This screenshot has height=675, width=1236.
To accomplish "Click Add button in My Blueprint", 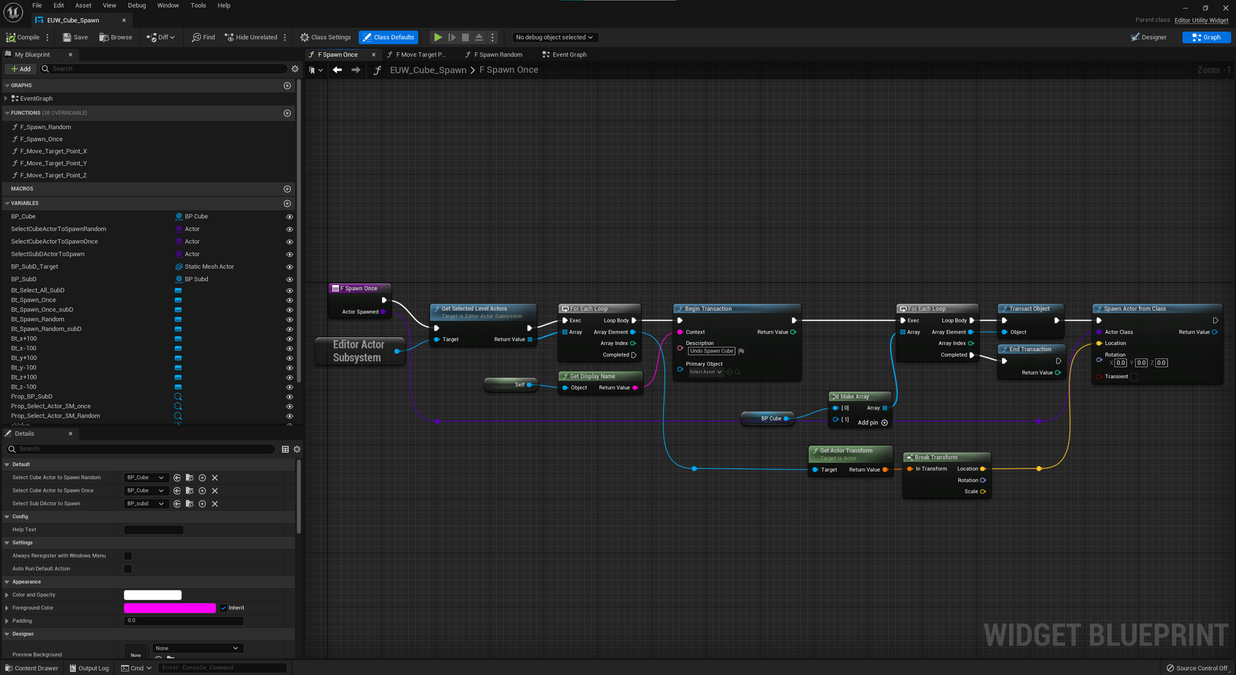I will click(20, 69).
